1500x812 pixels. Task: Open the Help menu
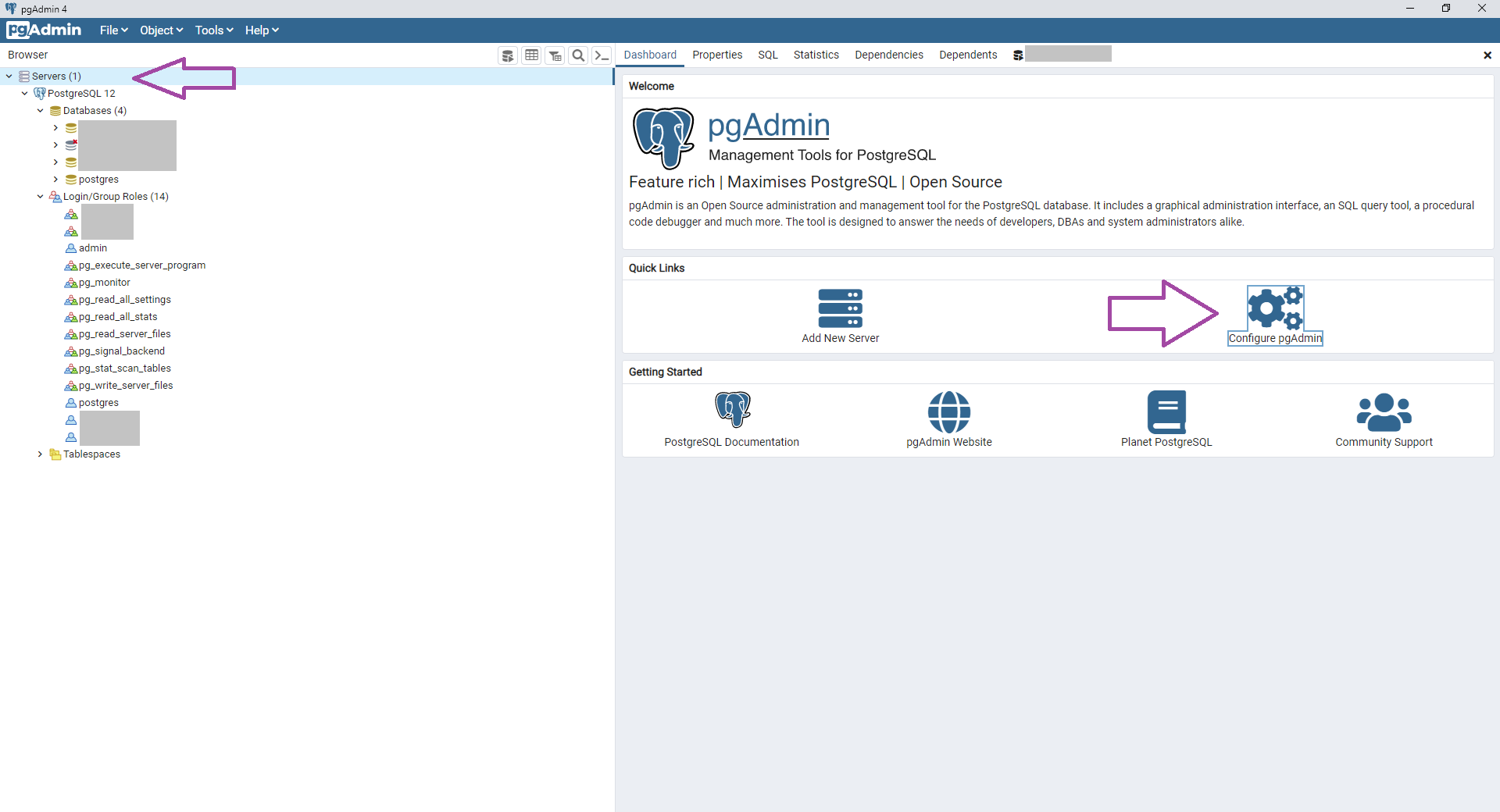pyautogui.click(x=262, y=30)
